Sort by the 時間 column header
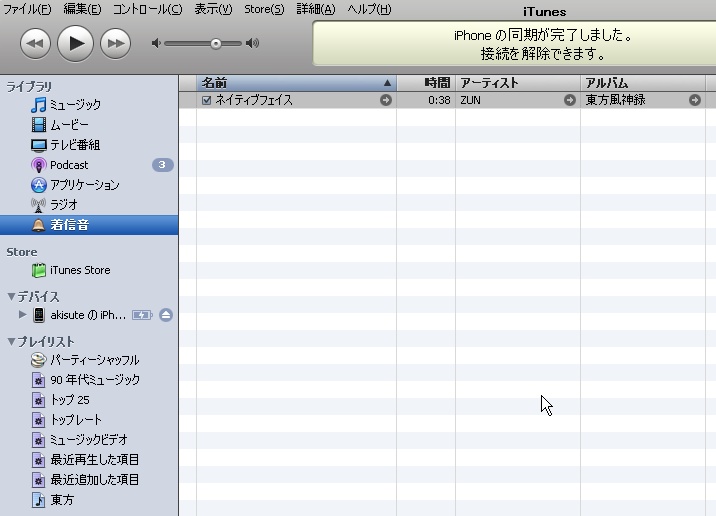This screenshot has width=716, height=516. pyautogui.click(x=426, y=83)
